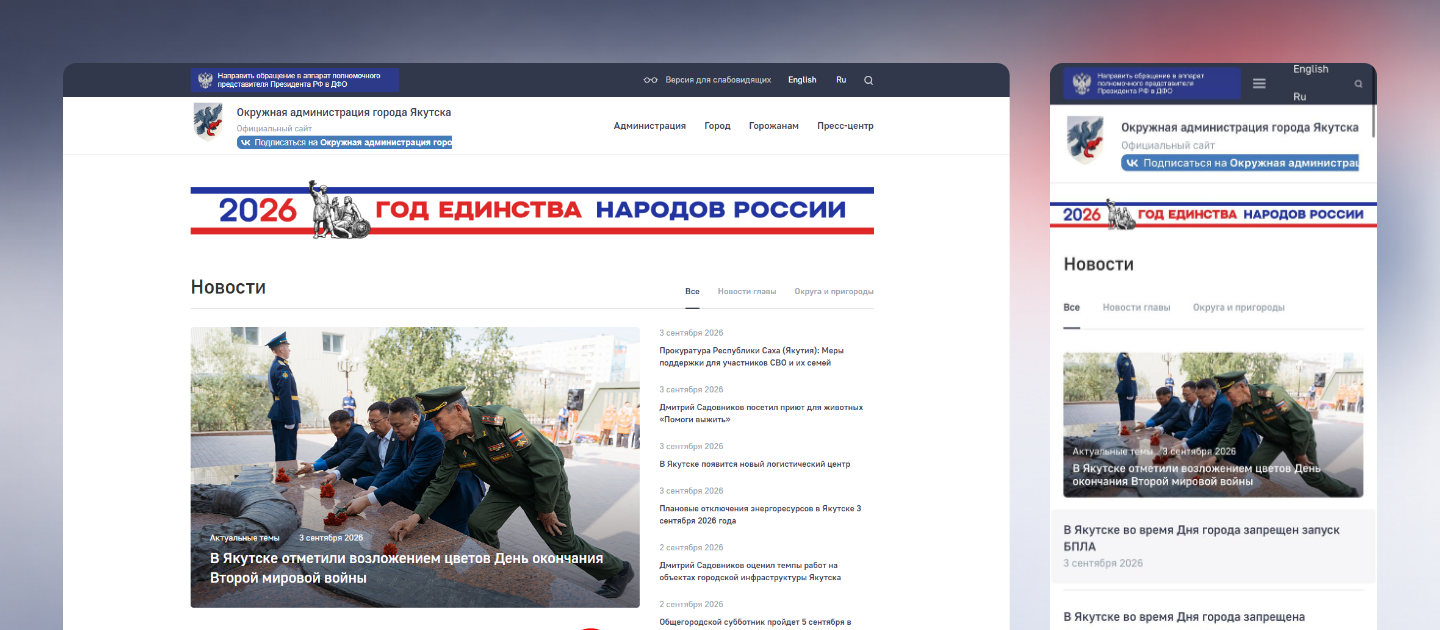1440x630 pixels.
Task: Click Версия для слабовидящих link
Action: coord(718,80)
